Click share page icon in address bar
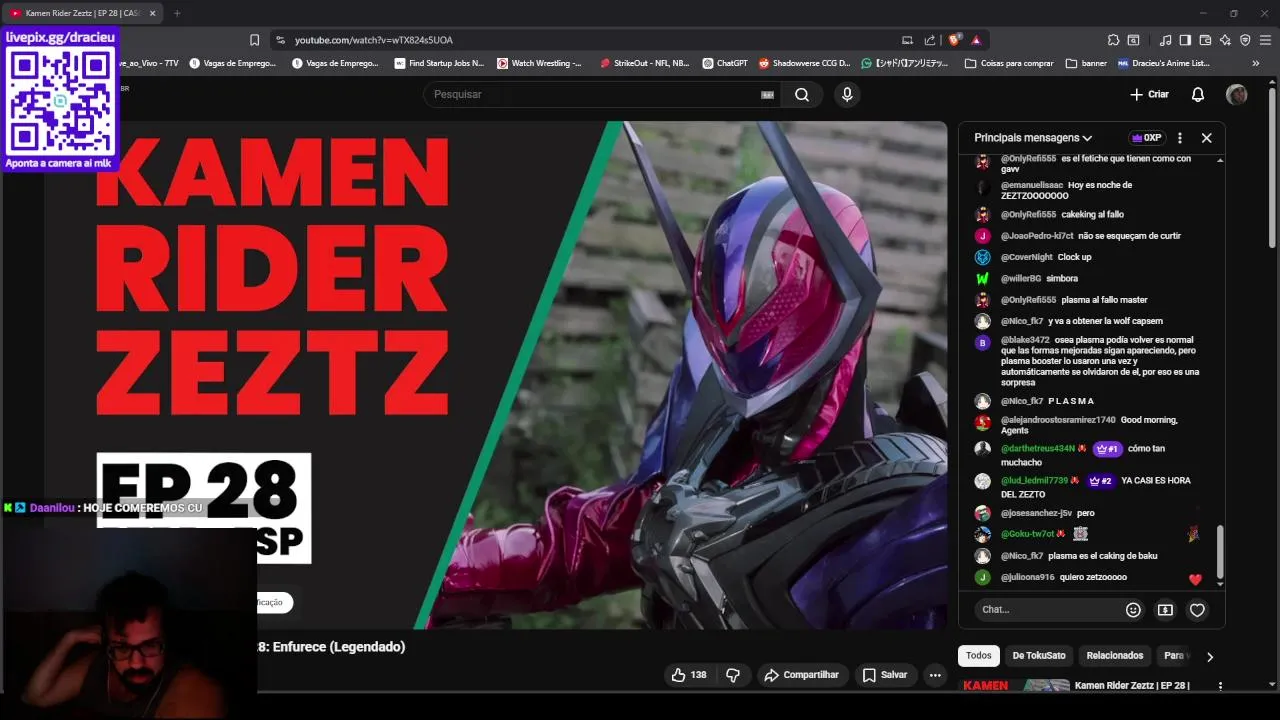Image resolution: width=1280 pixels, height=720 pixels. tap(930, 40)
